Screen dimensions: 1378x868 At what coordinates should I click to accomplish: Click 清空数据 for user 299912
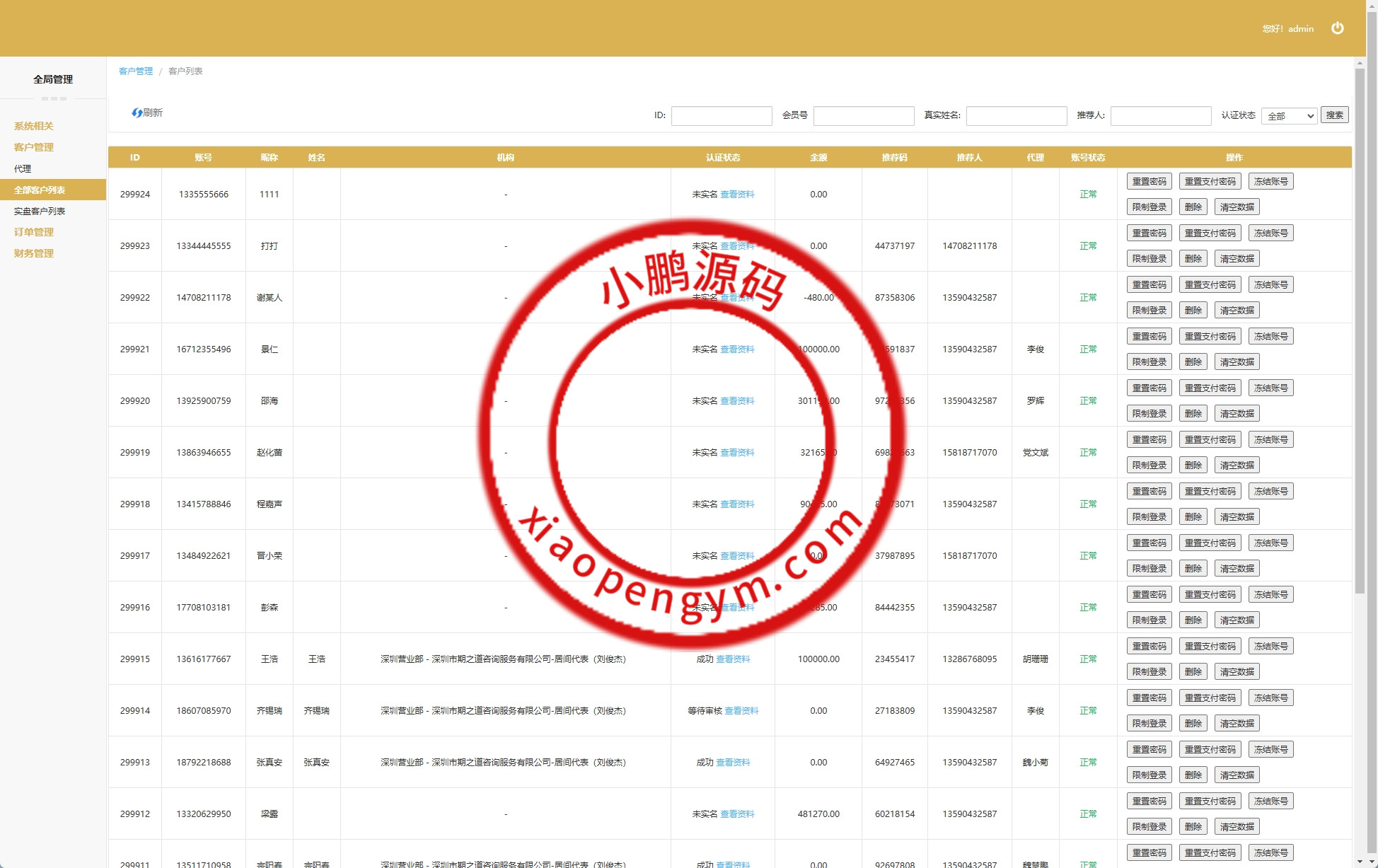click(x=1237, y=827)
